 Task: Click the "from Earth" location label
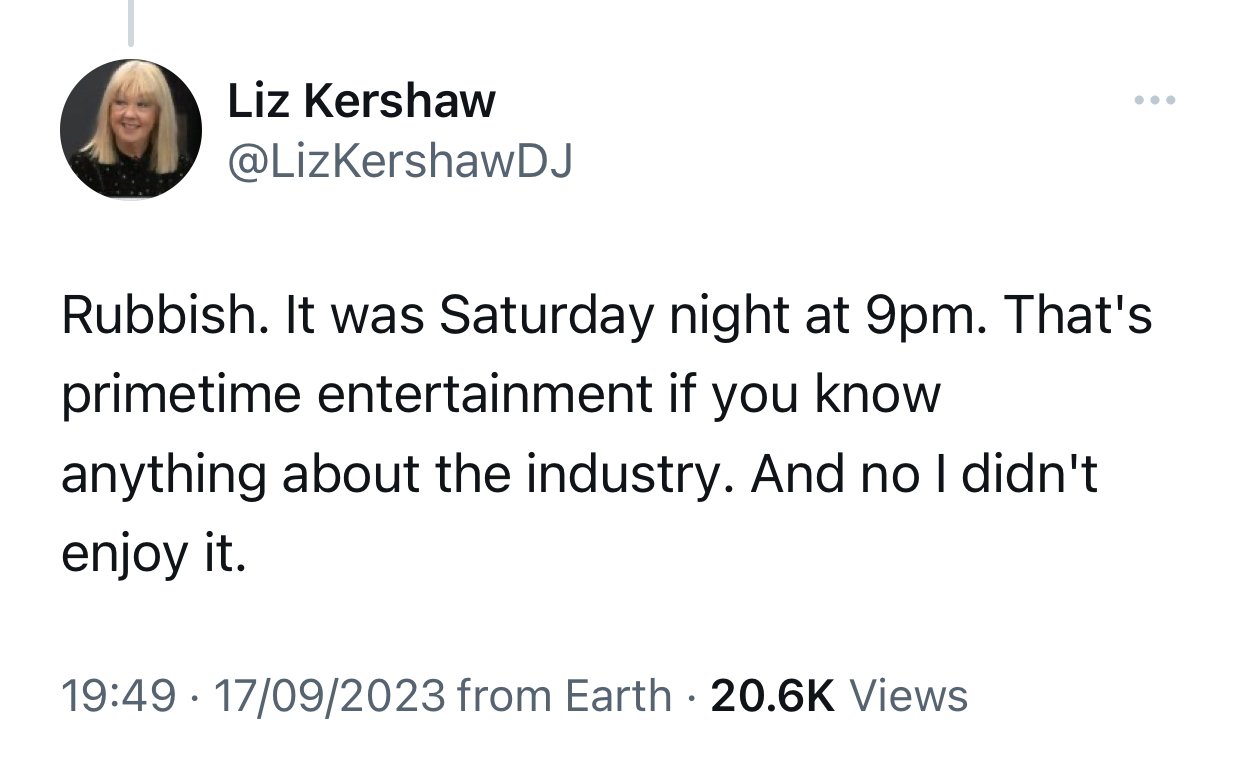coord(564,696)
